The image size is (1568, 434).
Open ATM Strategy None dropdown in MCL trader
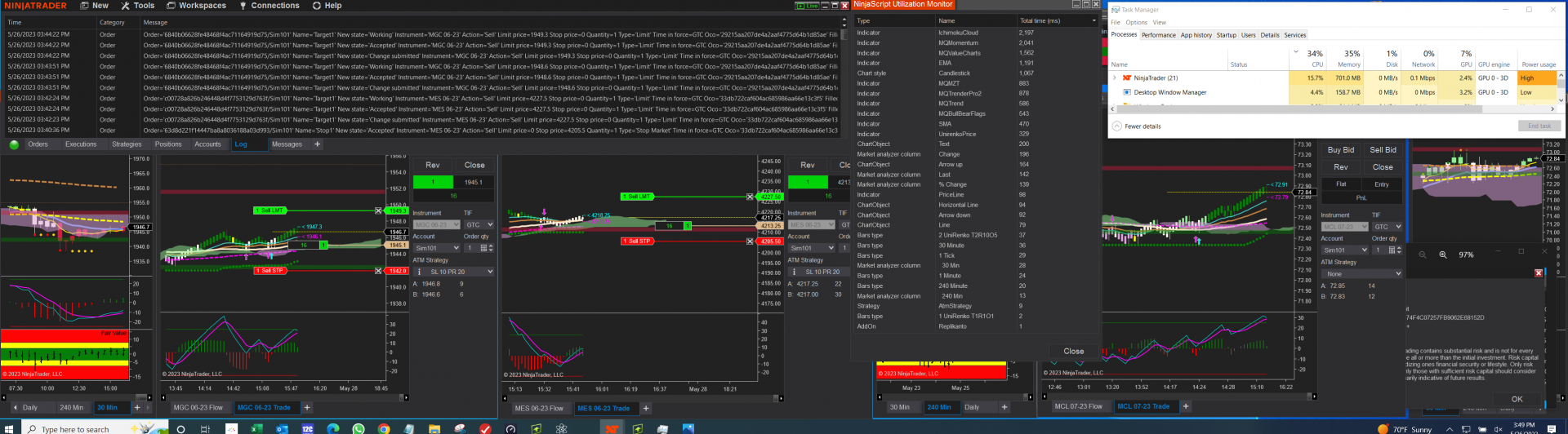(1361, 274)
